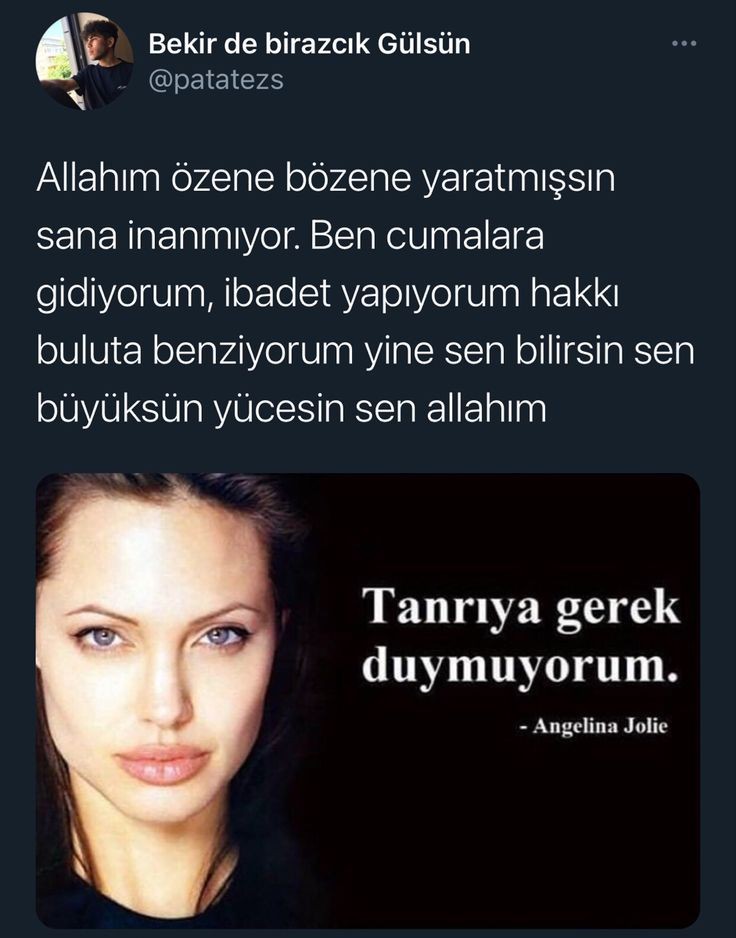Tap the line 'gidiyorum, ibadet yapıyorum hakkı'

(x=327, y=294)
